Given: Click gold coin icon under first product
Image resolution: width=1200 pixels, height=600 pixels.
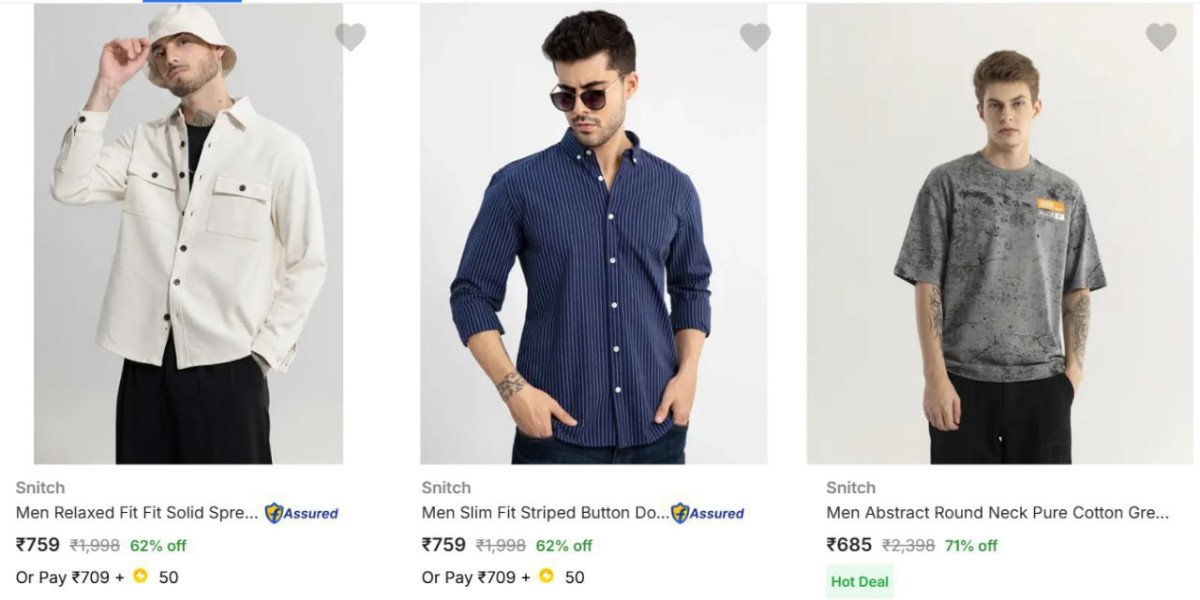Looking at the screenshot, I should tap(141, 577).
